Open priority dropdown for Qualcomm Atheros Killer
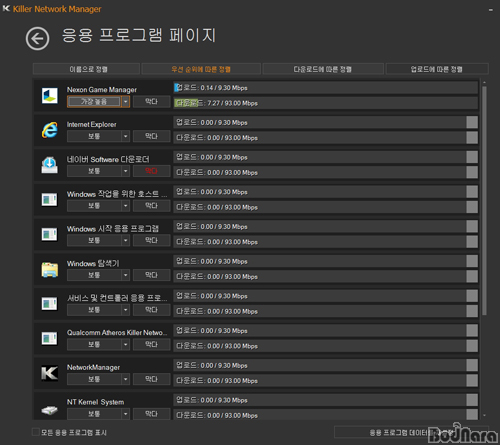The image size is (500, 445). coord(125,344)
